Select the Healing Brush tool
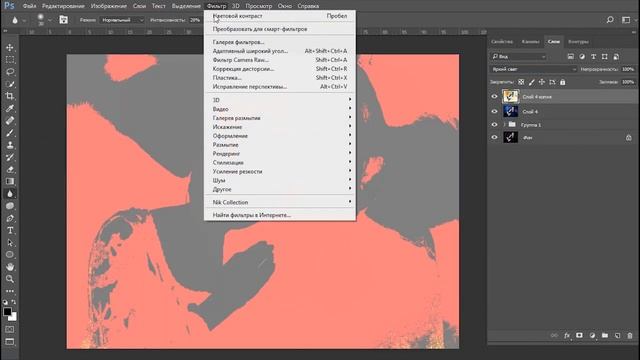Image resolution: width=640 pixels, height=360 pixels. point(10,121)
